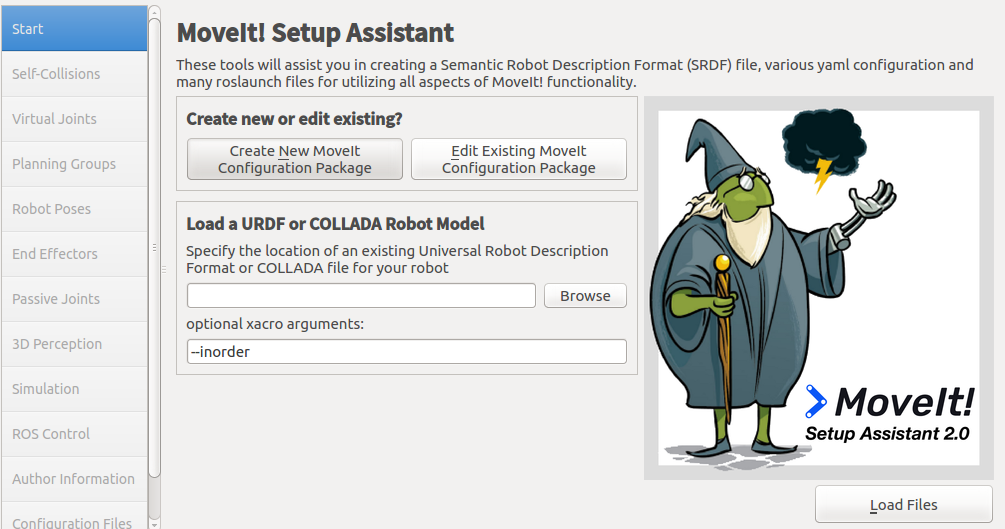Click Edit Existing MoveIt Configuration Package
The height and width of the screenshot is (529, 1005).
pyautogui.click(x=519, y=159)
